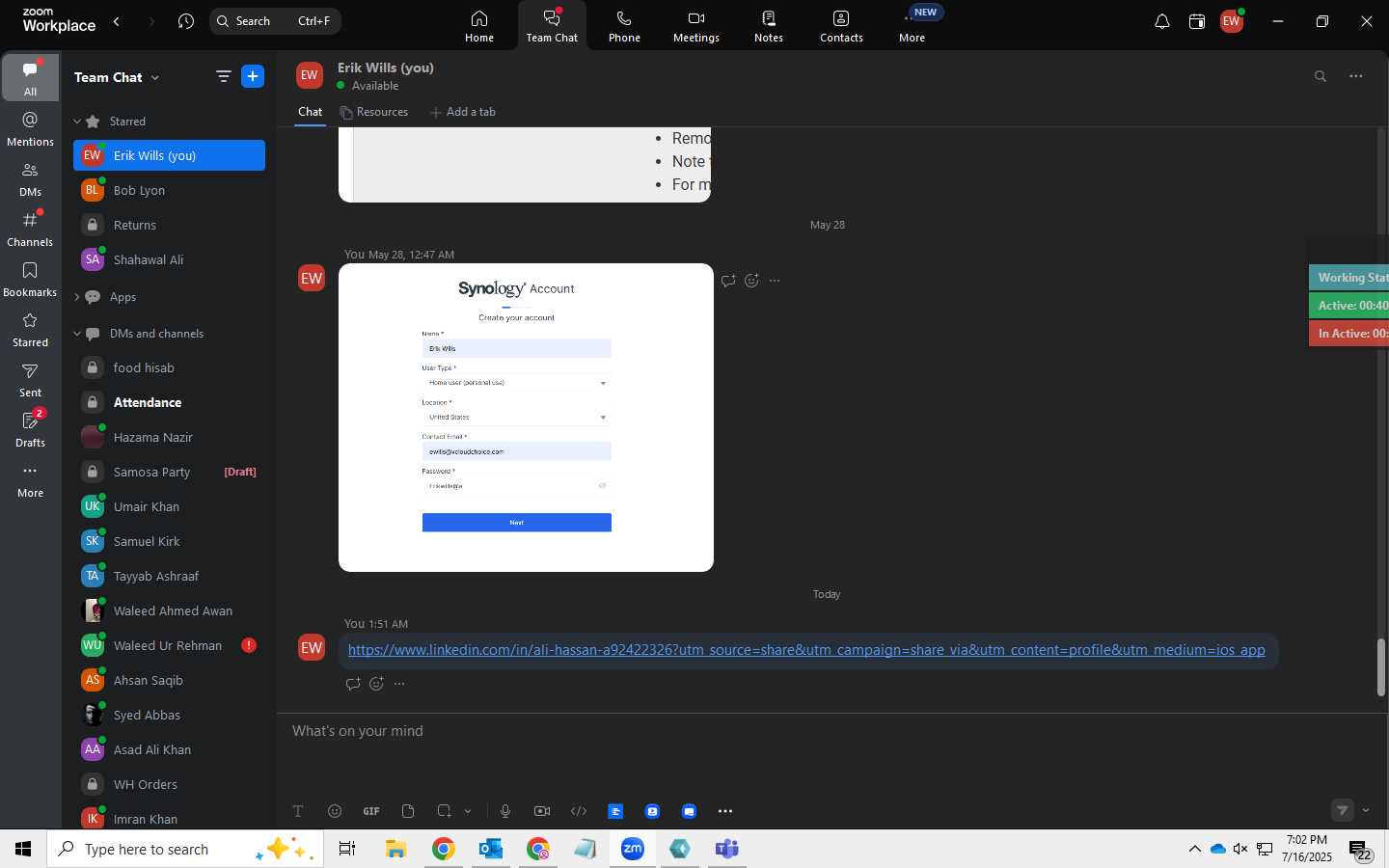Open the Attendance channel
The width and height of the screenshot is (1389, 868).
169,402
